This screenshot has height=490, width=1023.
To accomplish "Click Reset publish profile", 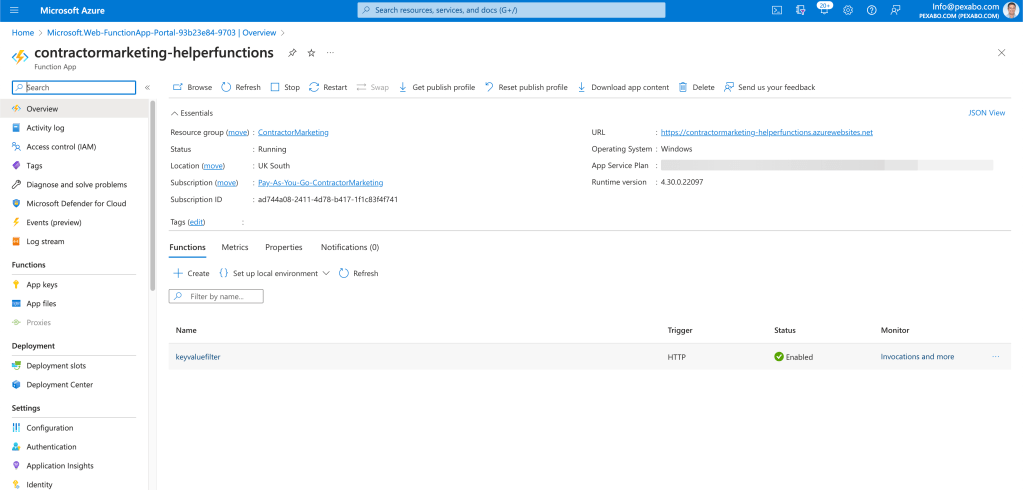I will [527, 87].
